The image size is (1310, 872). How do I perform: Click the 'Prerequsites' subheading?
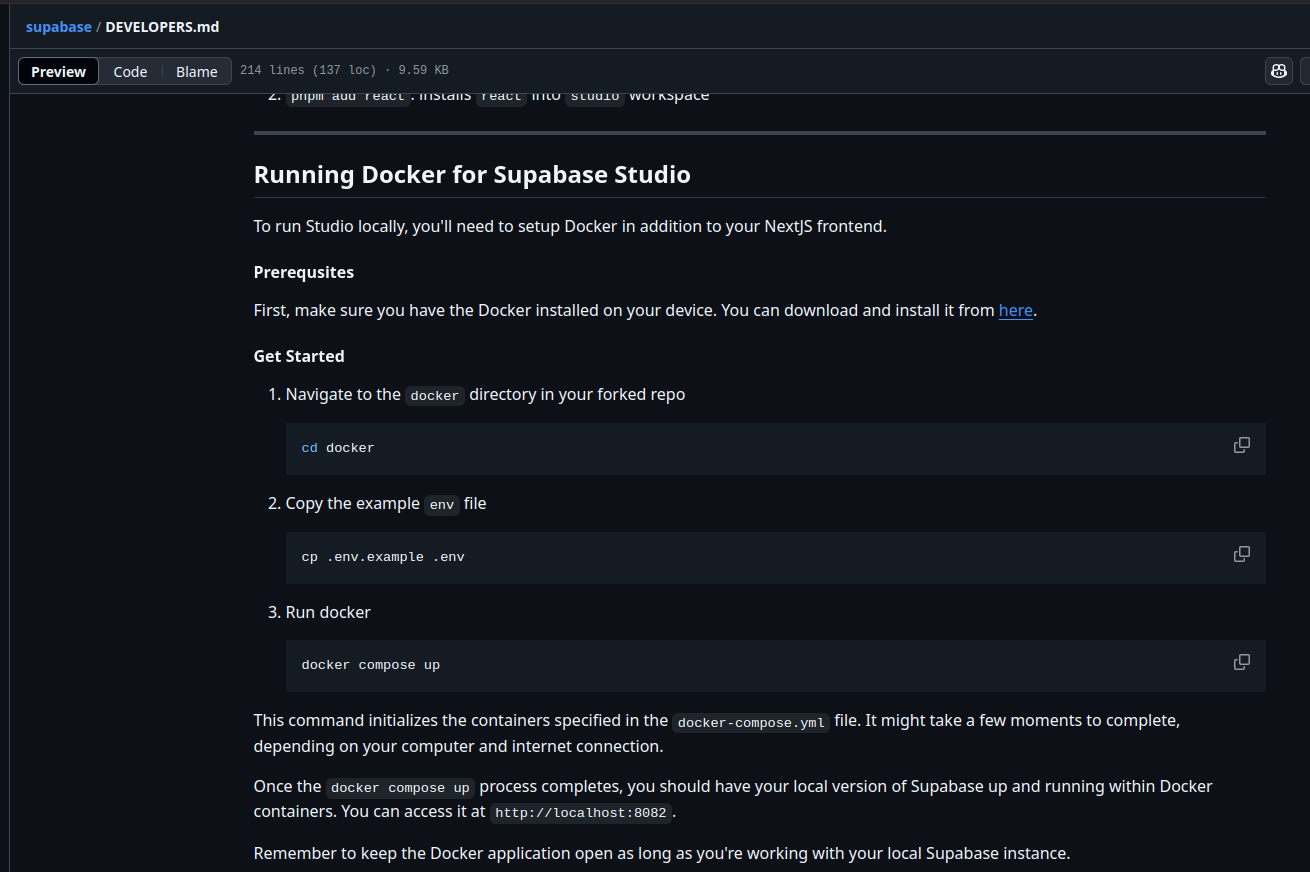(304, 272)
